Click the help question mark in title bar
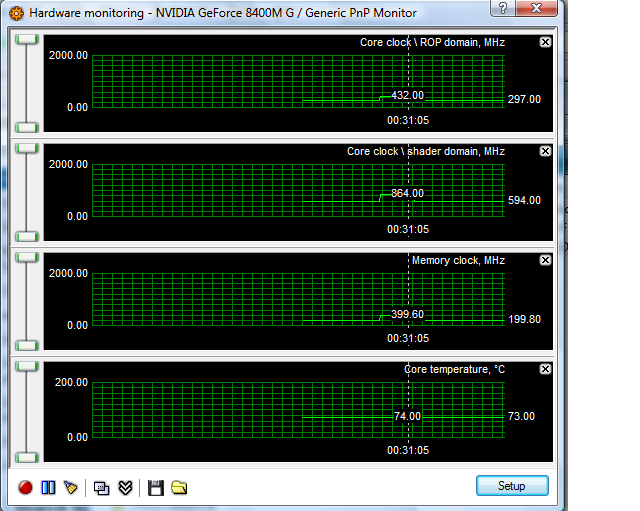640x511 pixels. (503, 7)
